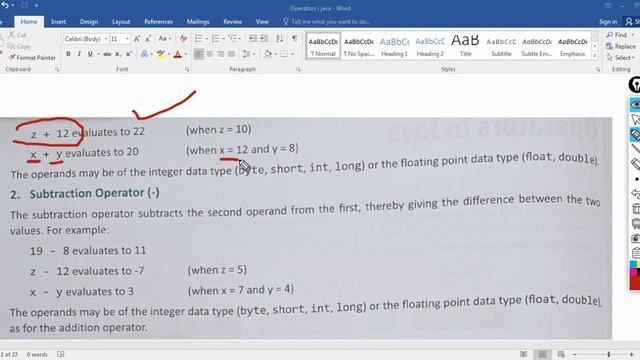Open line and paragraph spacing
The height and width of the screenshot is (360, 640).
click(247, 54)
